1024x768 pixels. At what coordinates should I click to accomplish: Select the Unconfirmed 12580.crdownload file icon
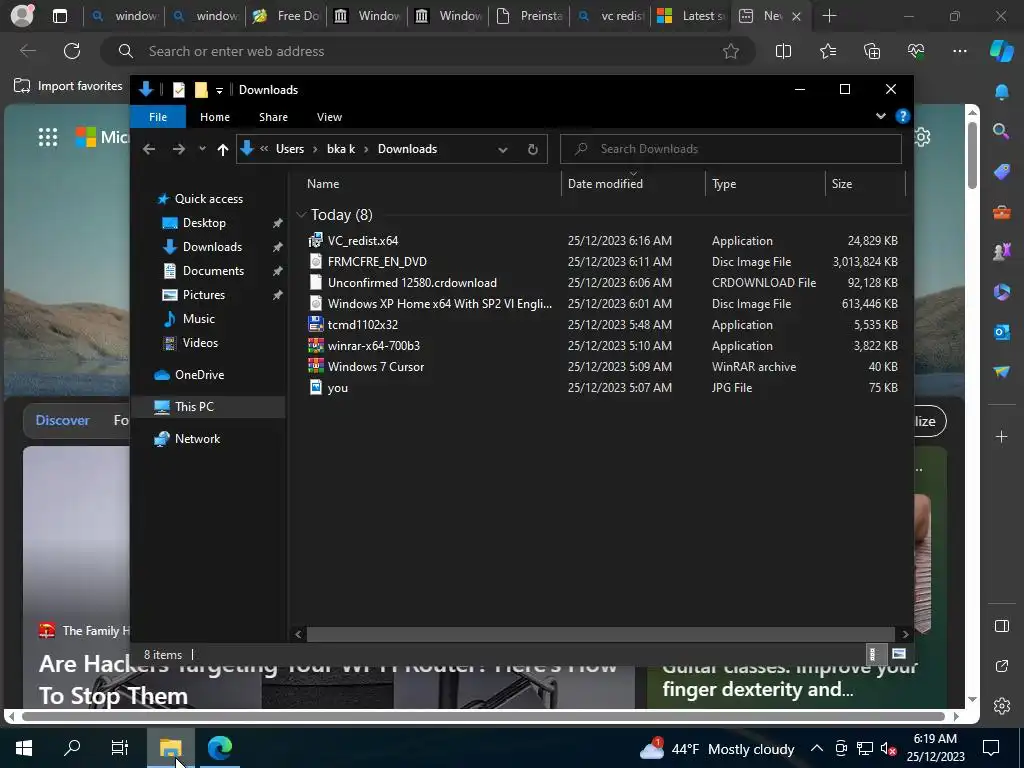pyautogui.click(x=316, y=283)
